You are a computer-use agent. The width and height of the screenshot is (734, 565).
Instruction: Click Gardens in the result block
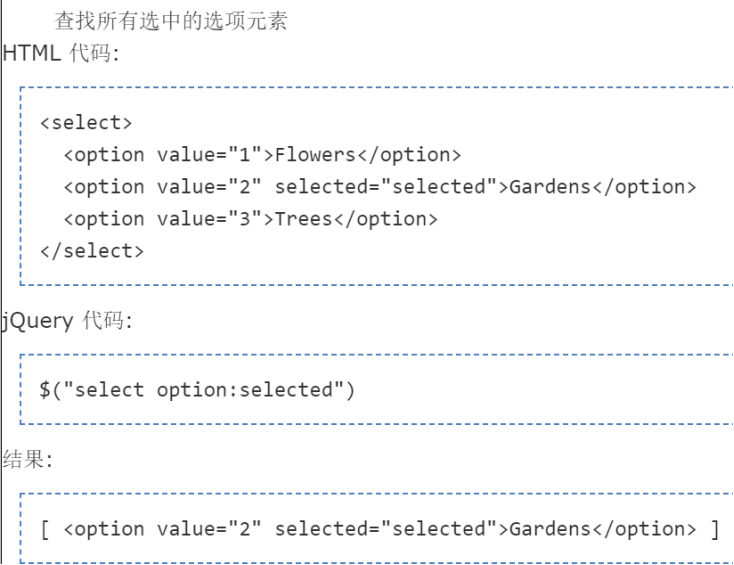[550, 529]
